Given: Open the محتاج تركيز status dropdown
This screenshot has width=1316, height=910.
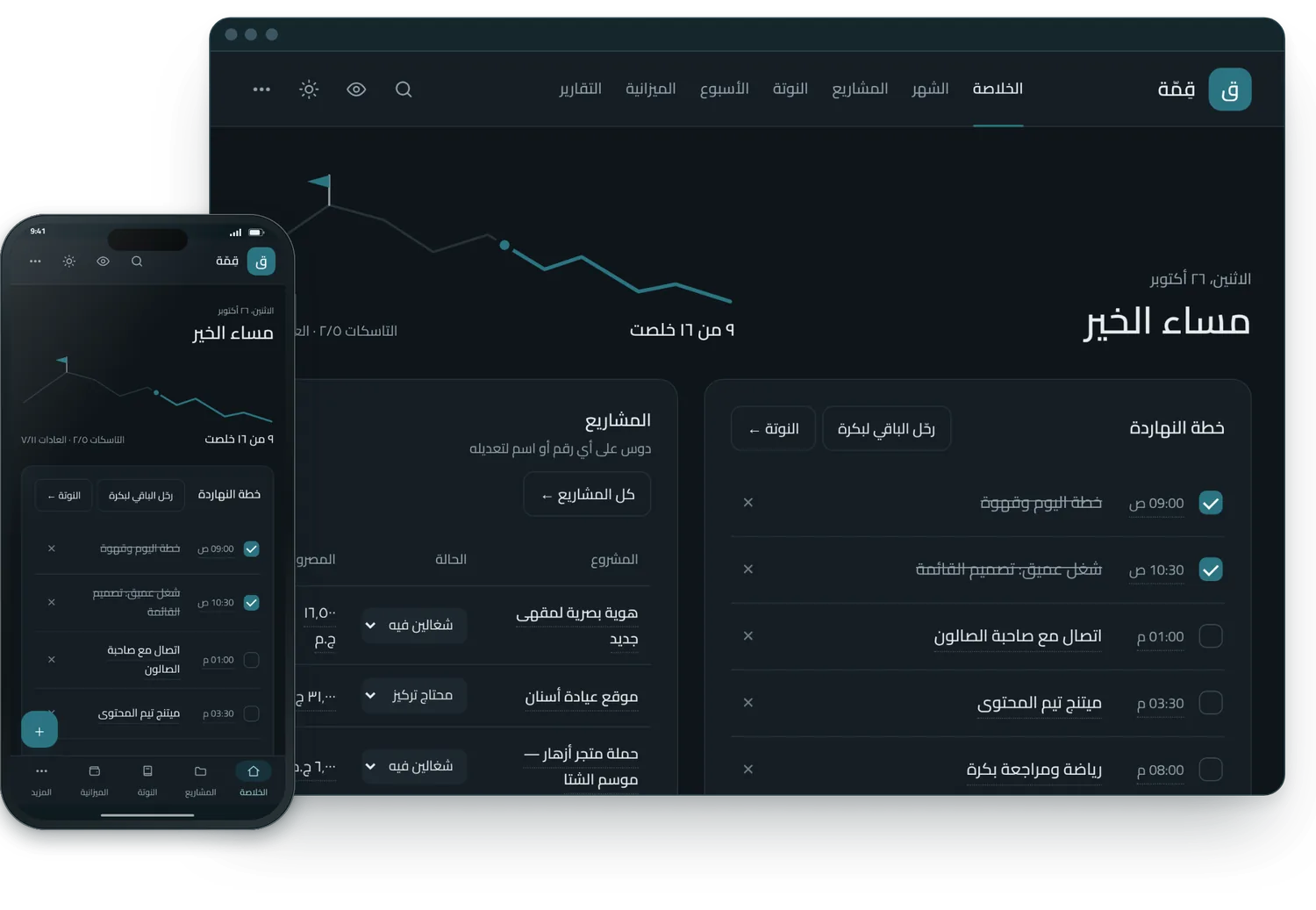Looking at the screenshot, I should point(414,695).
